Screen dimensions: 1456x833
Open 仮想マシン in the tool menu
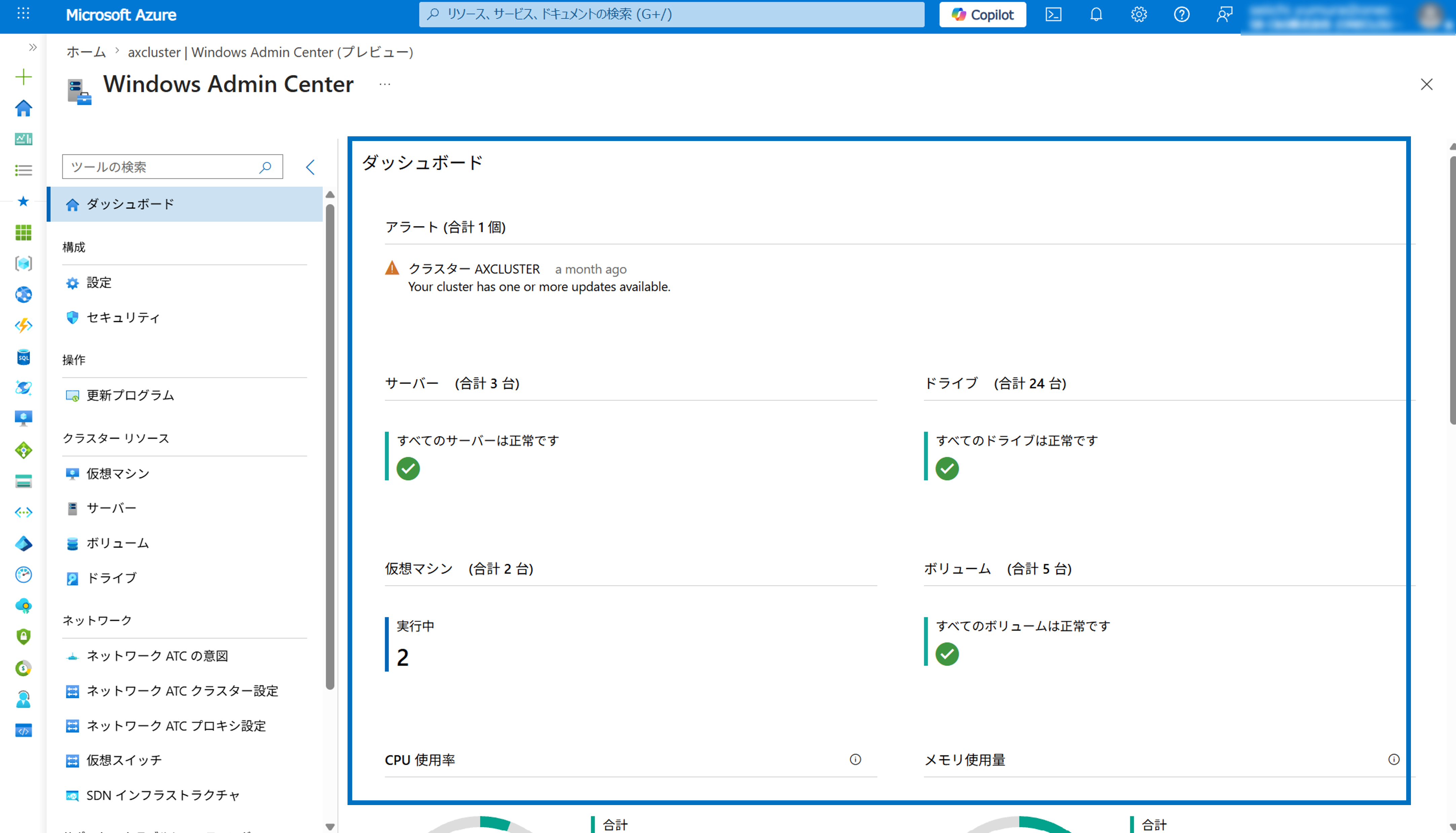[185, 474]
